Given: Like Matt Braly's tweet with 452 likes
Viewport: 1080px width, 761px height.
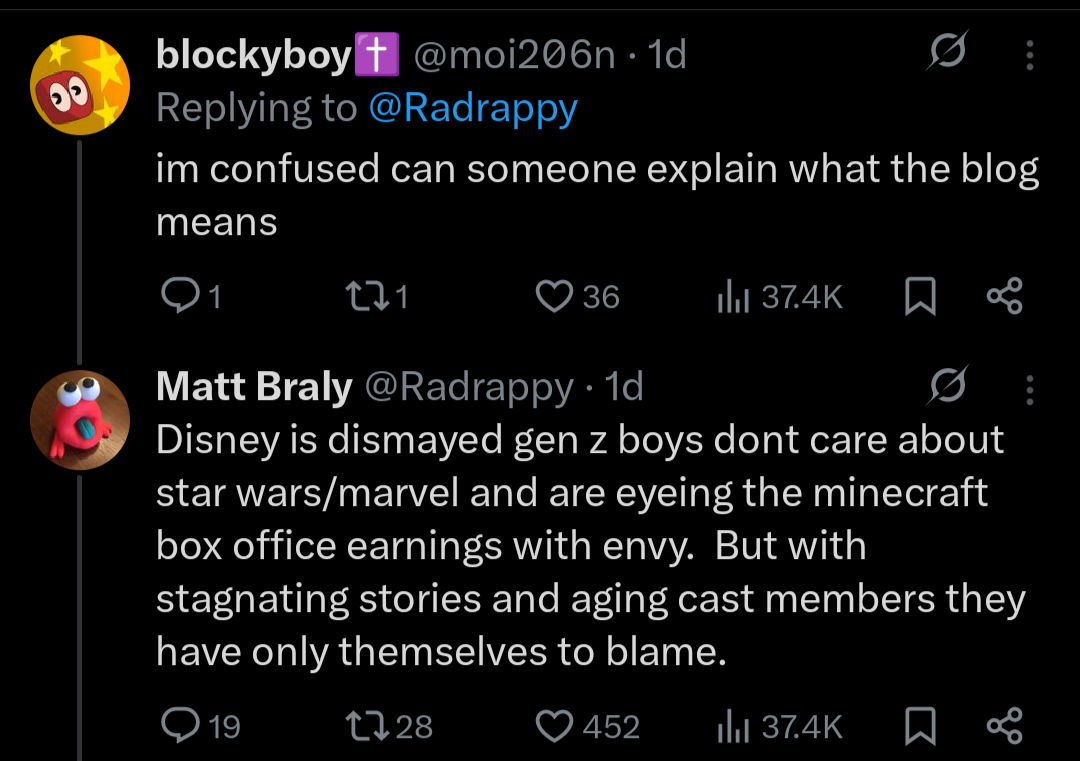Looking at the screenshot, I should point(553,725).
